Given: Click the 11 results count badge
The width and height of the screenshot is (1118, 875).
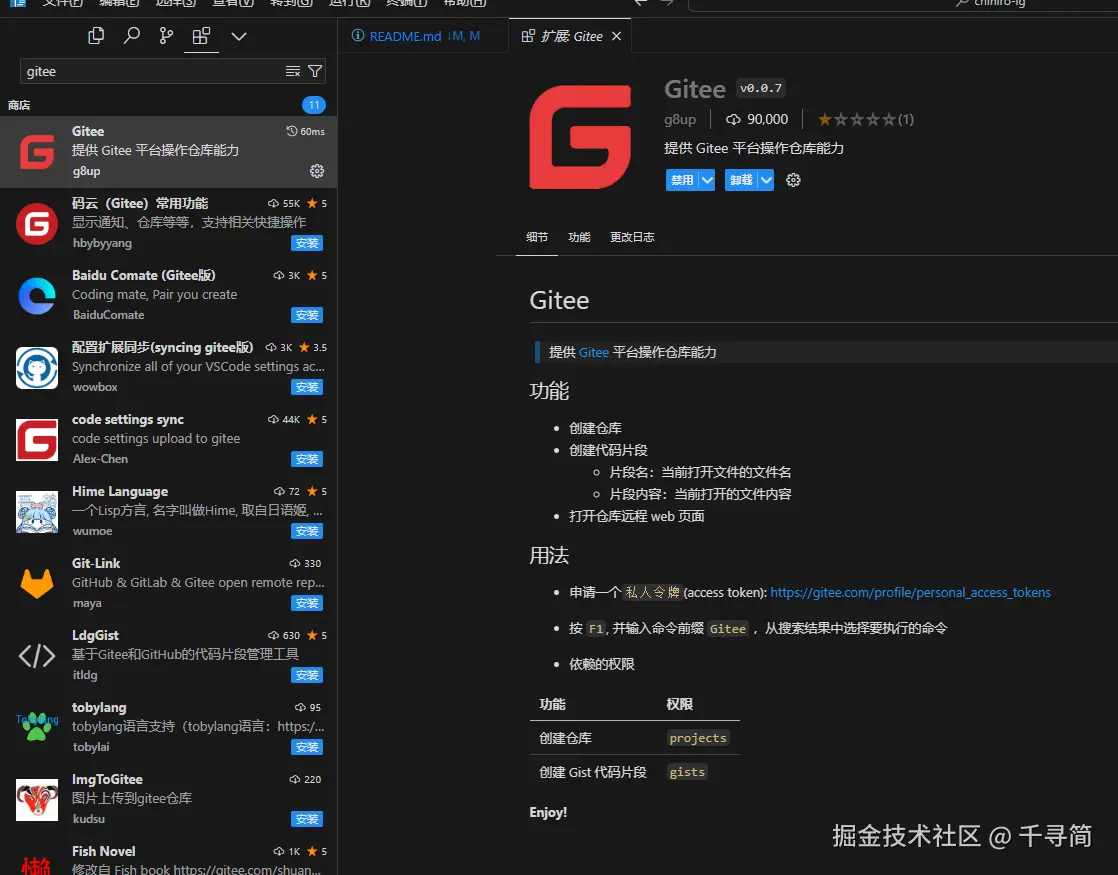Looking at the screenshot, I should [x=314, y=106].
